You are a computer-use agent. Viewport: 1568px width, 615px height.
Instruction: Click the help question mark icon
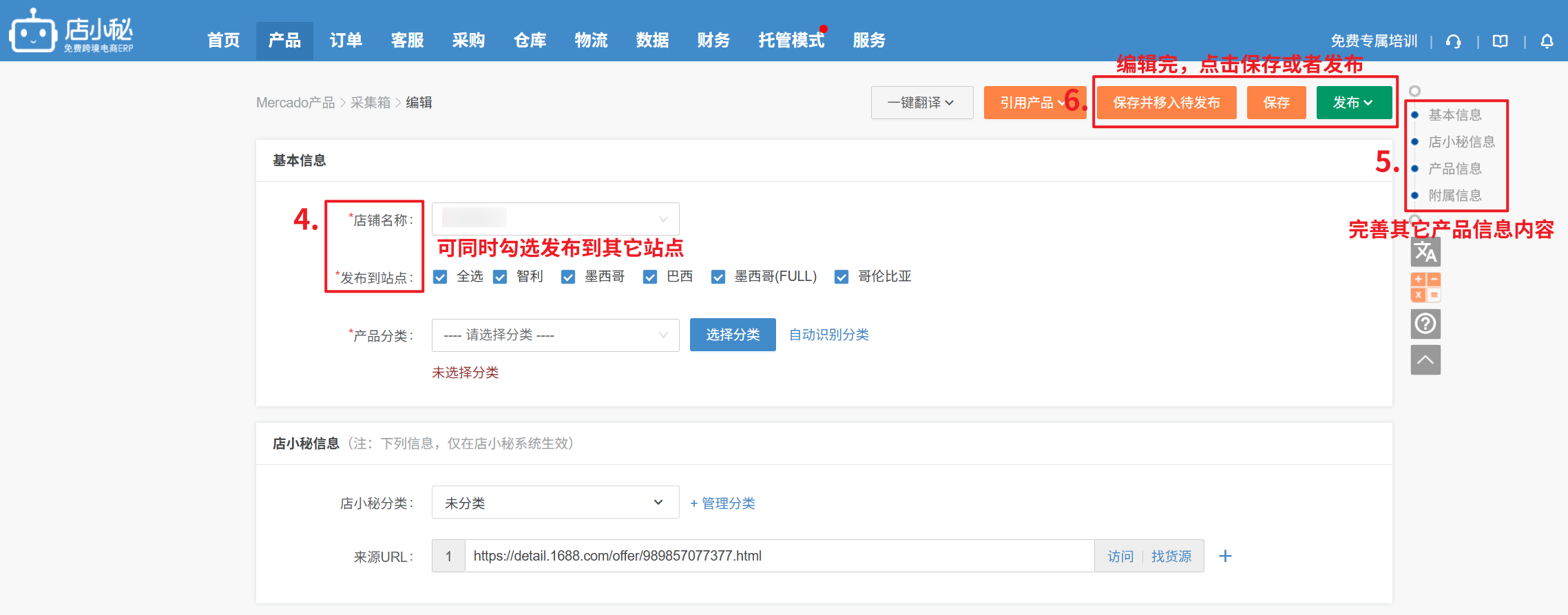point(1425,323)
